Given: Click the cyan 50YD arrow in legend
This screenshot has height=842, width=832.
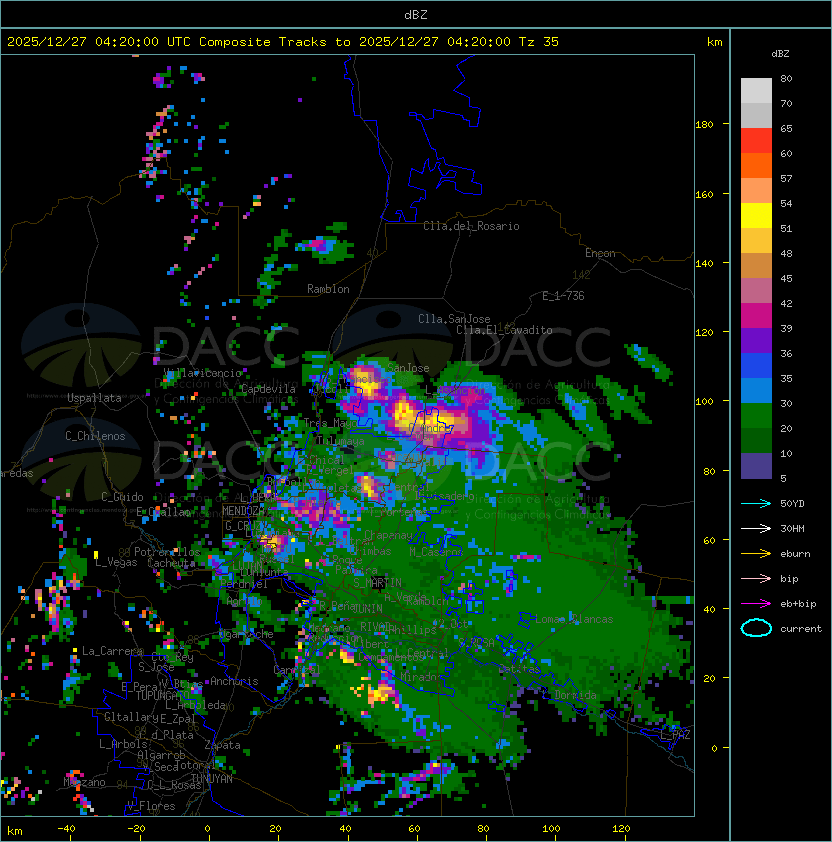Looking at the screenshot, I should (x=756, y=503).
